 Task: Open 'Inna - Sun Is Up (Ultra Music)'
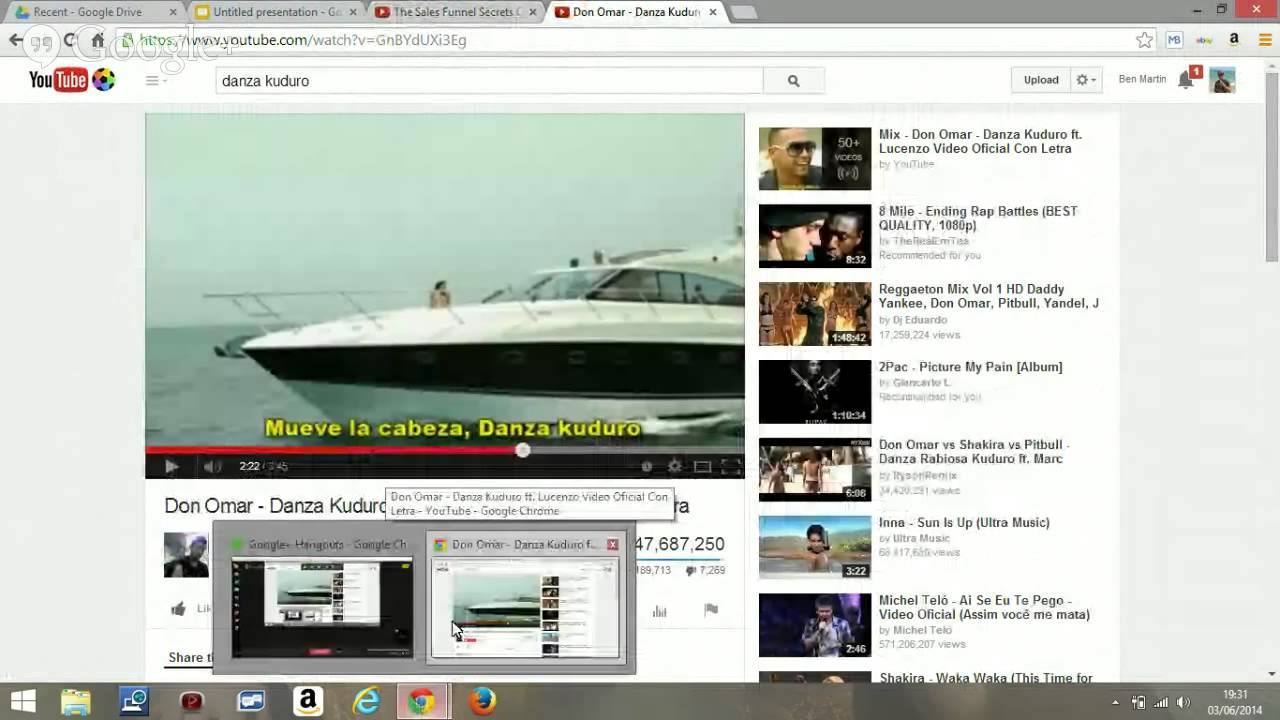click(x=964, y=522)
